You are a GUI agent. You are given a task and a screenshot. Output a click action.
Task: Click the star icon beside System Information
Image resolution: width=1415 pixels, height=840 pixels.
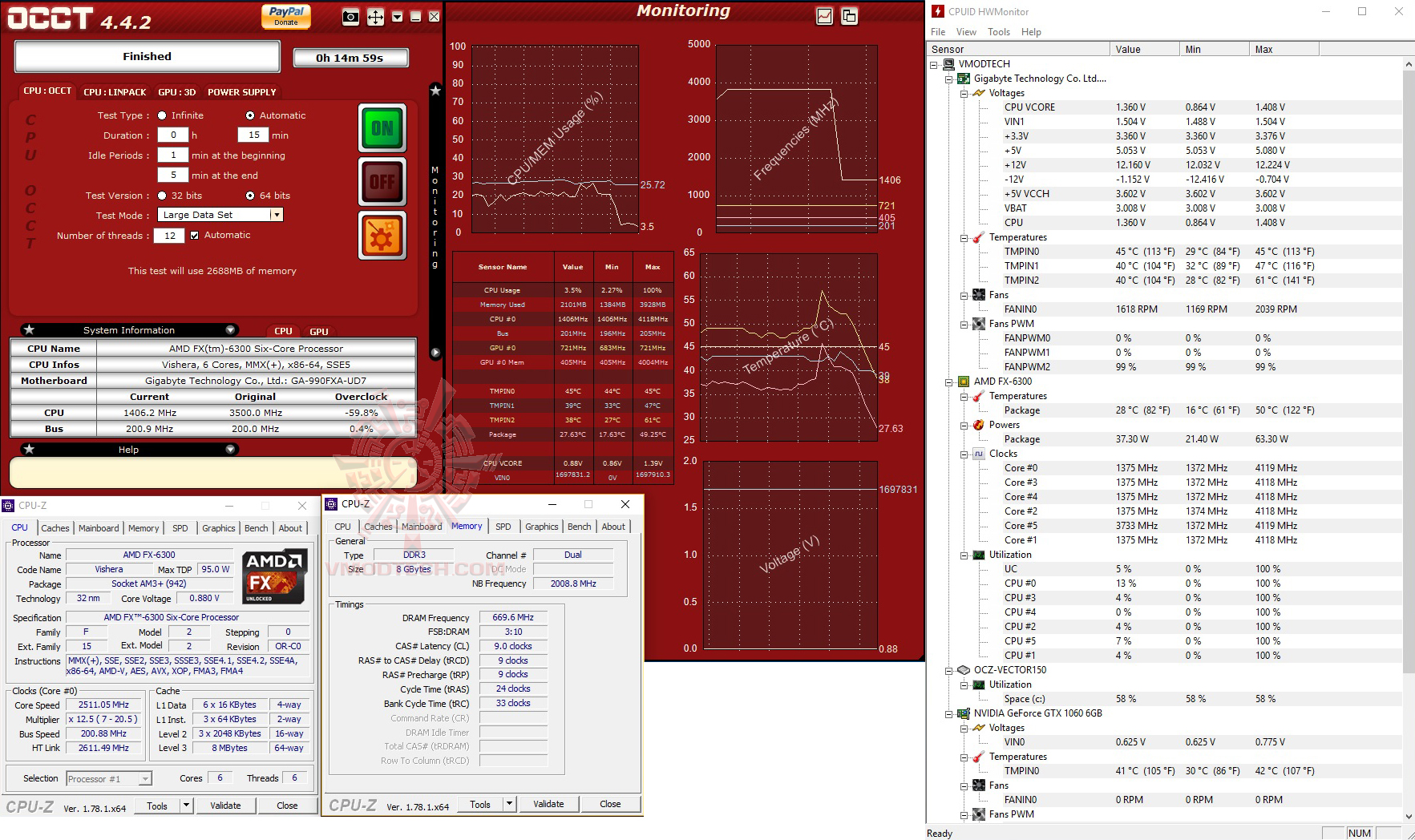click(x=29, y=330)
